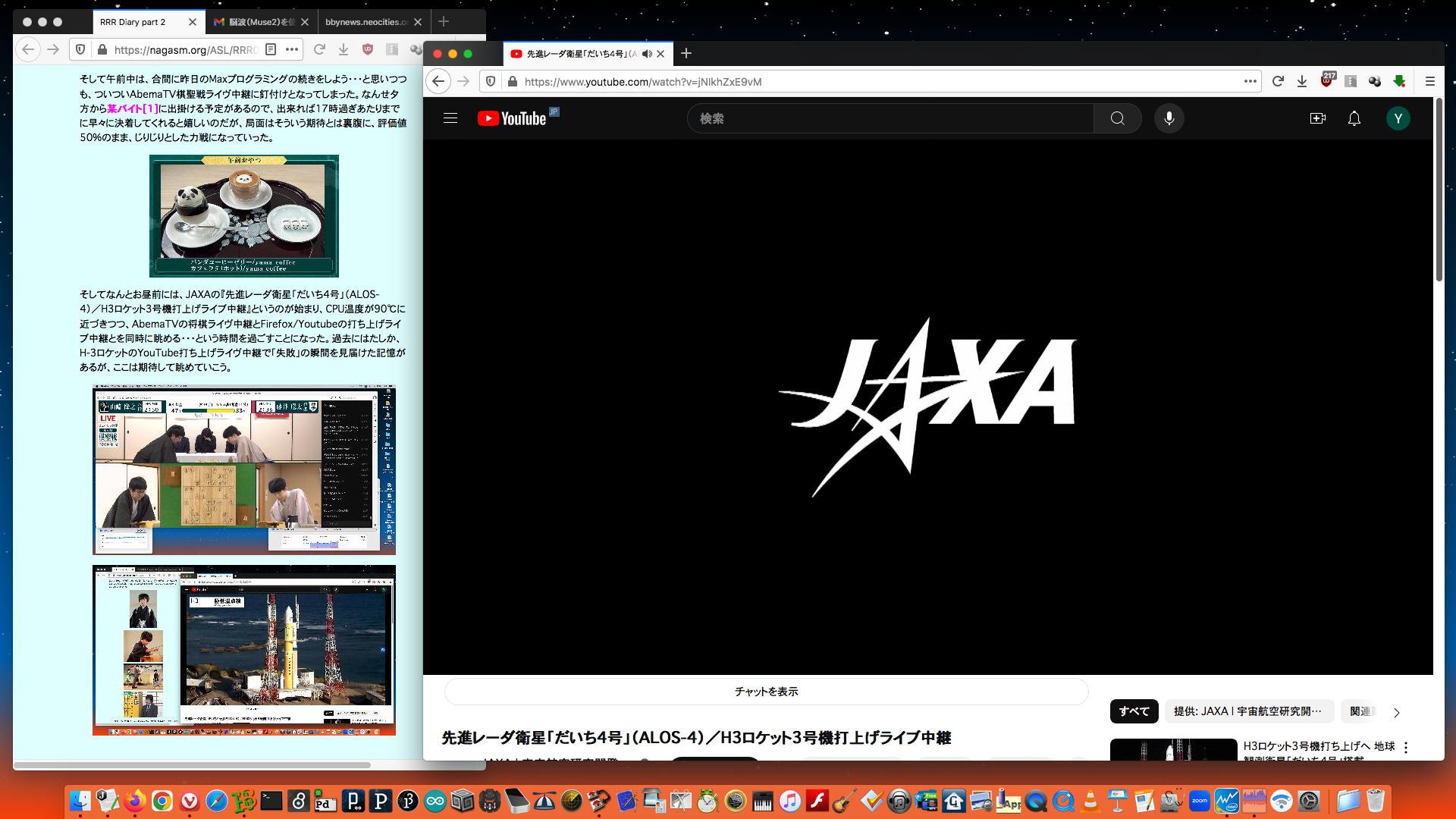Reload the YouTube page
Screen dimensions: 1456x819
pyautogui.click(x=1278, y=81)
